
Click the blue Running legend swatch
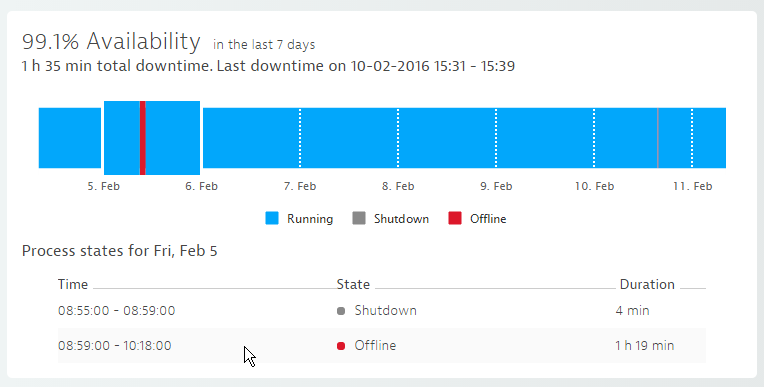272,218
